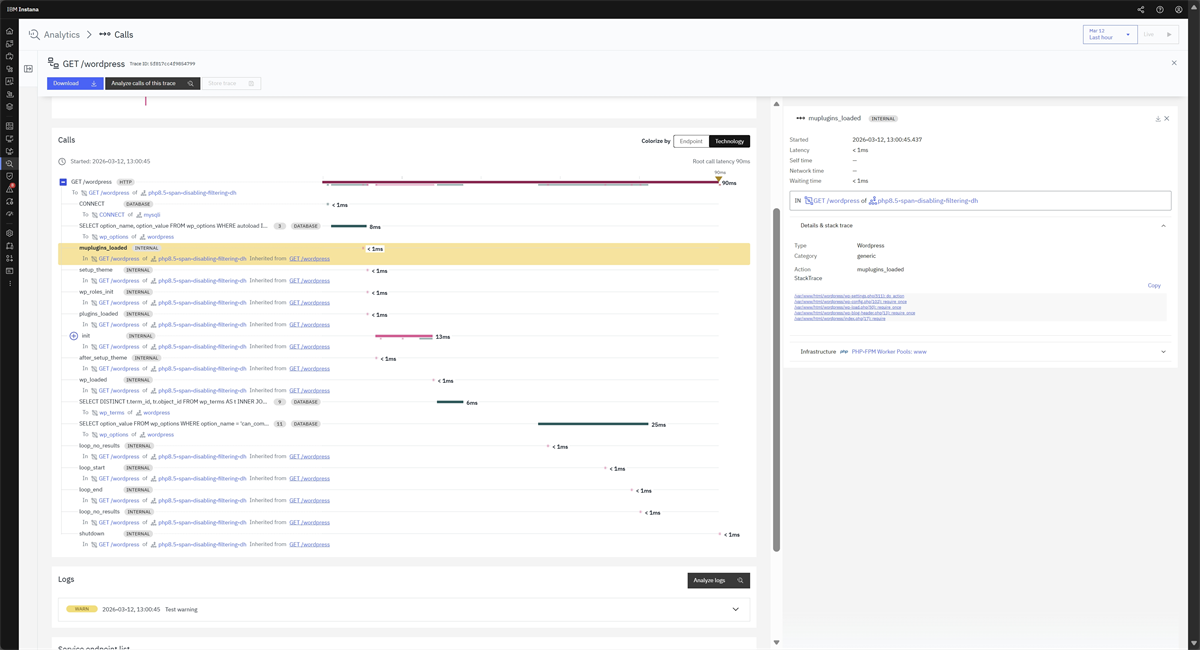Click the Calls breadcrumb
1200x650 pixels.
coord(124,35)
